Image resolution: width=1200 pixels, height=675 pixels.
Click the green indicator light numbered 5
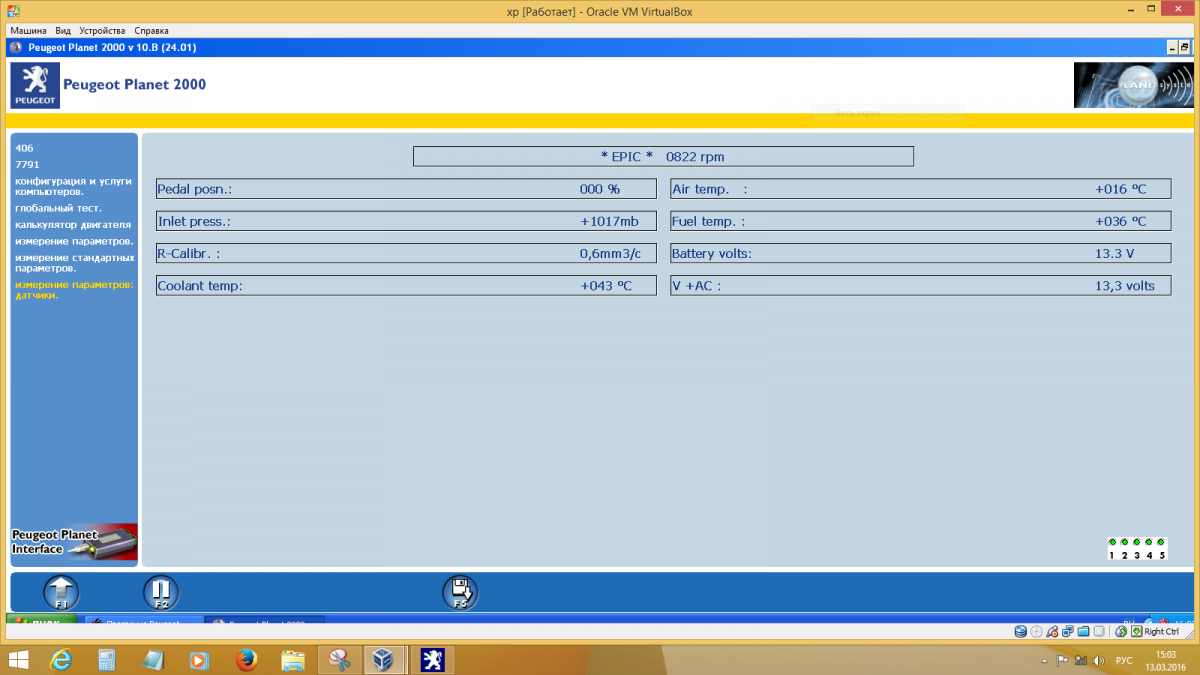pyautogui.click(x=1160, y=543)
